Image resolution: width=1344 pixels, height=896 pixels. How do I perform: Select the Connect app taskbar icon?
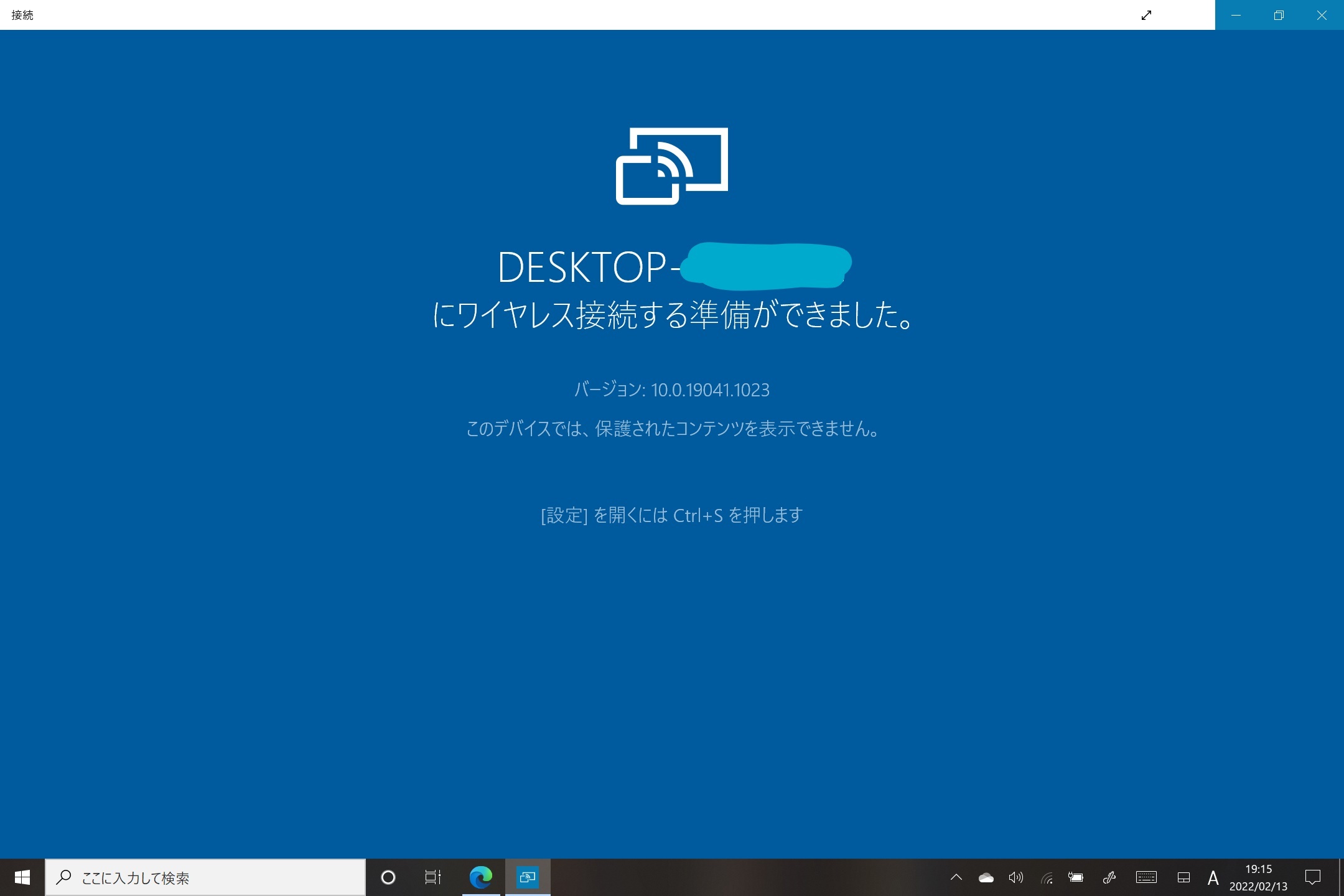pos(528,877)
